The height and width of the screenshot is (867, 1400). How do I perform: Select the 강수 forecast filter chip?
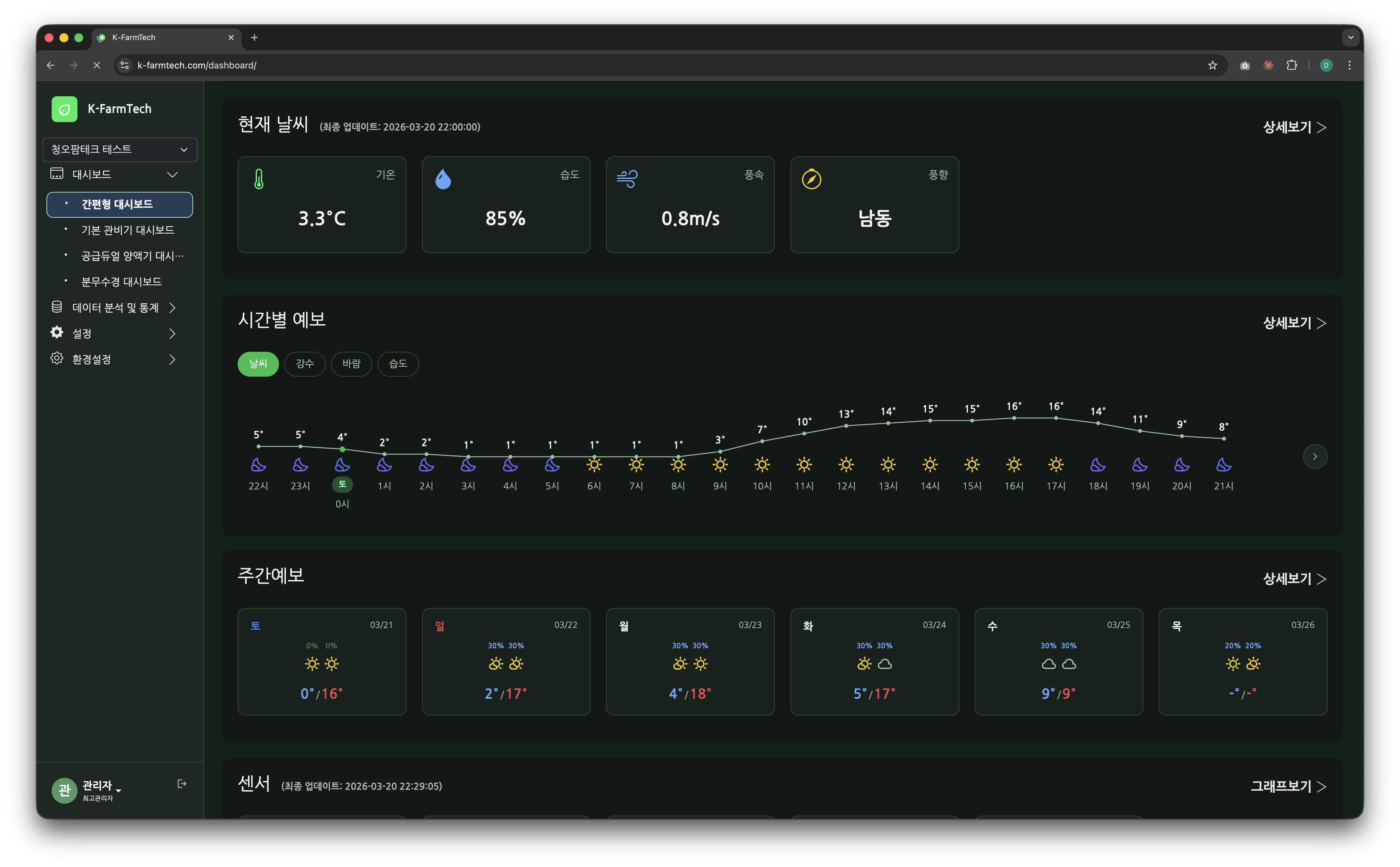coord(304,363)
